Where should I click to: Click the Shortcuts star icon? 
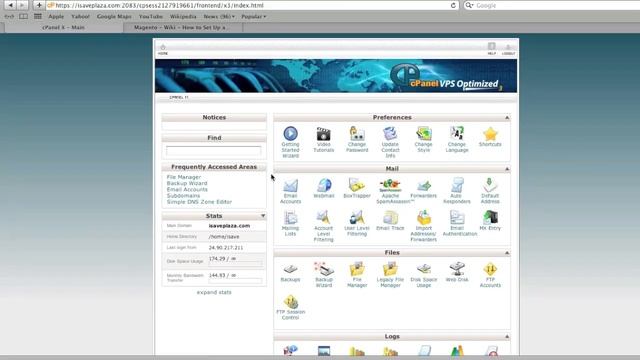point(490,134)
